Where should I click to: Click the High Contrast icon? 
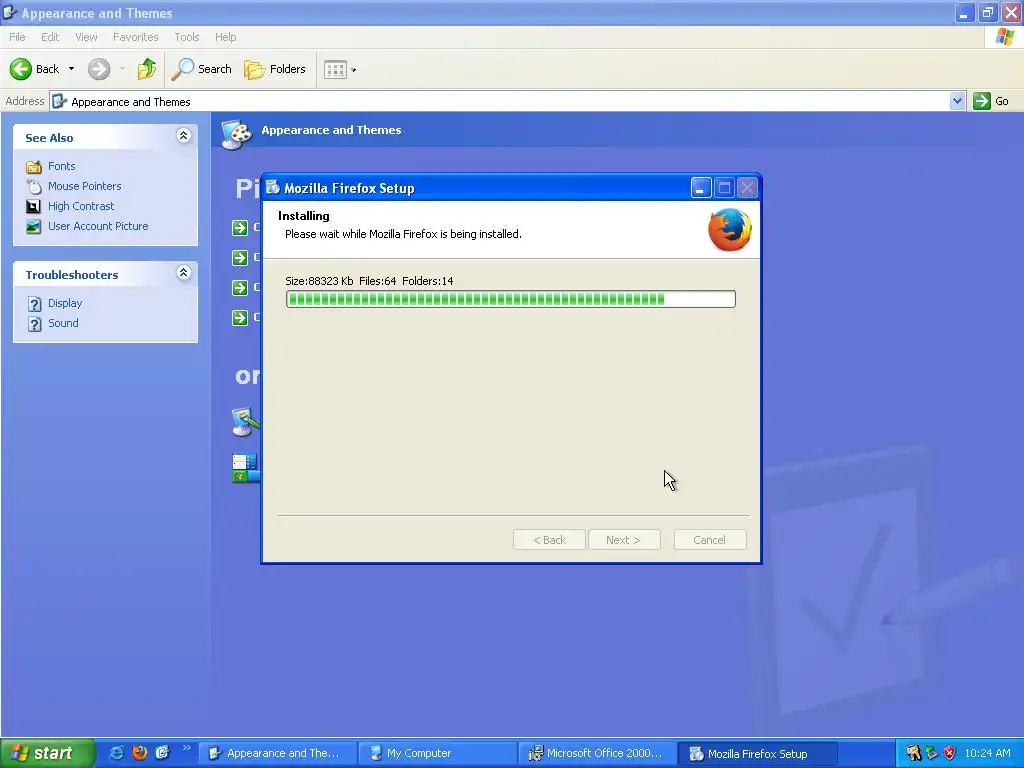point(33,206)
